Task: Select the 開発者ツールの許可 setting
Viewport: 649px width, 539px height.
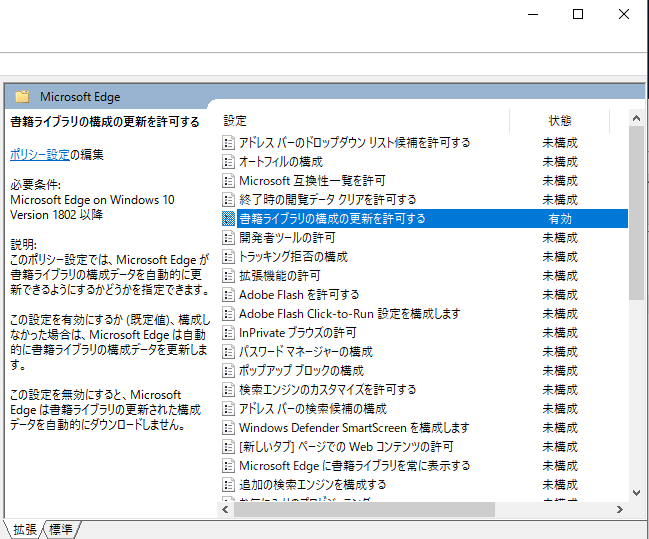Action: (287, 238)
